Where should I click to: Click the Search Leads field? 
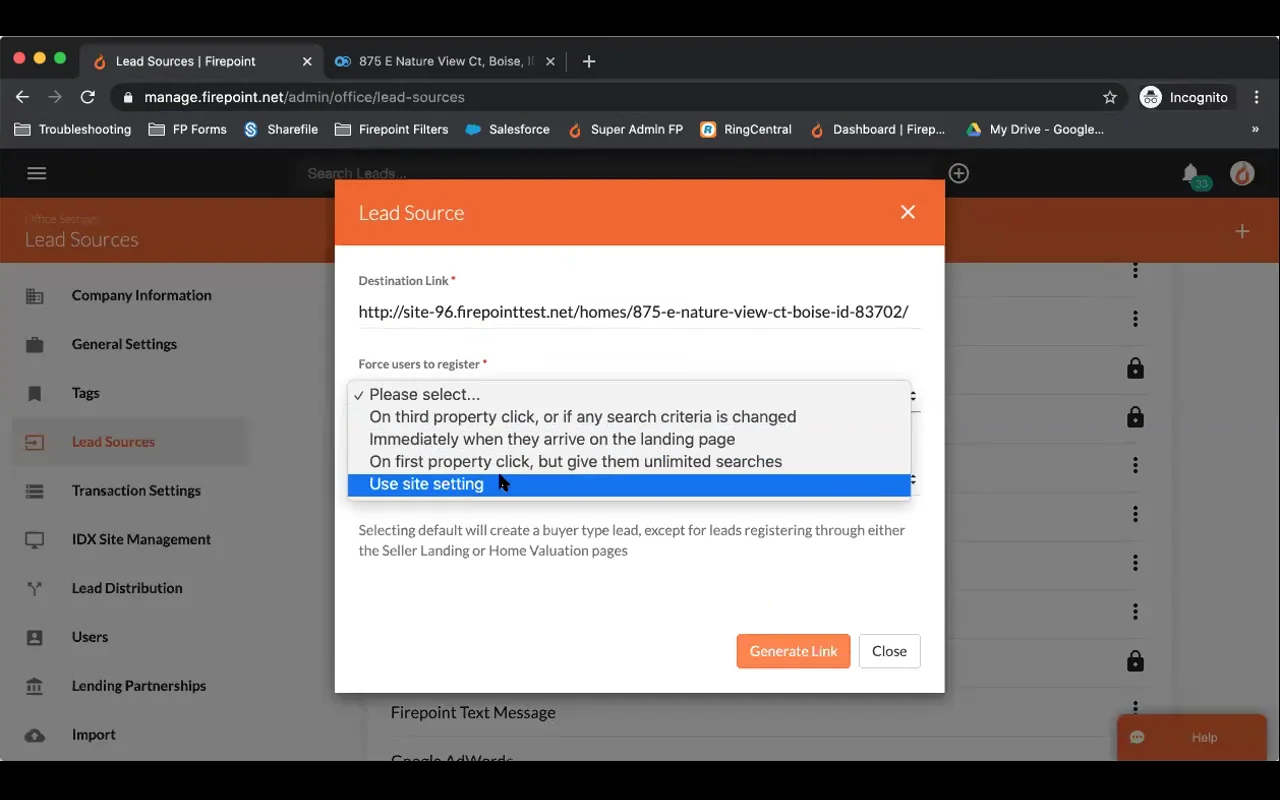(x=615, y=173)
